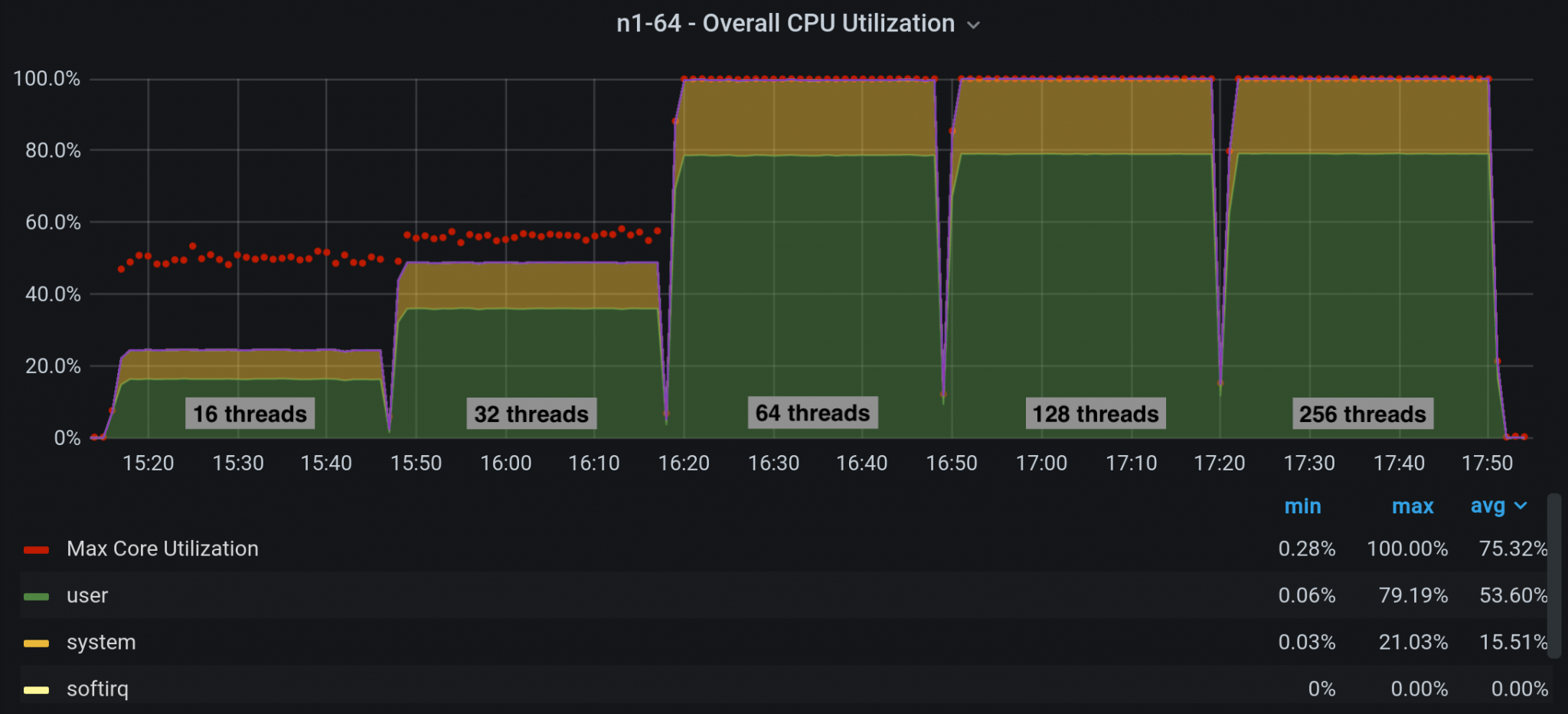Open the panel title dropdown chevron

click(x=974, y=25)
